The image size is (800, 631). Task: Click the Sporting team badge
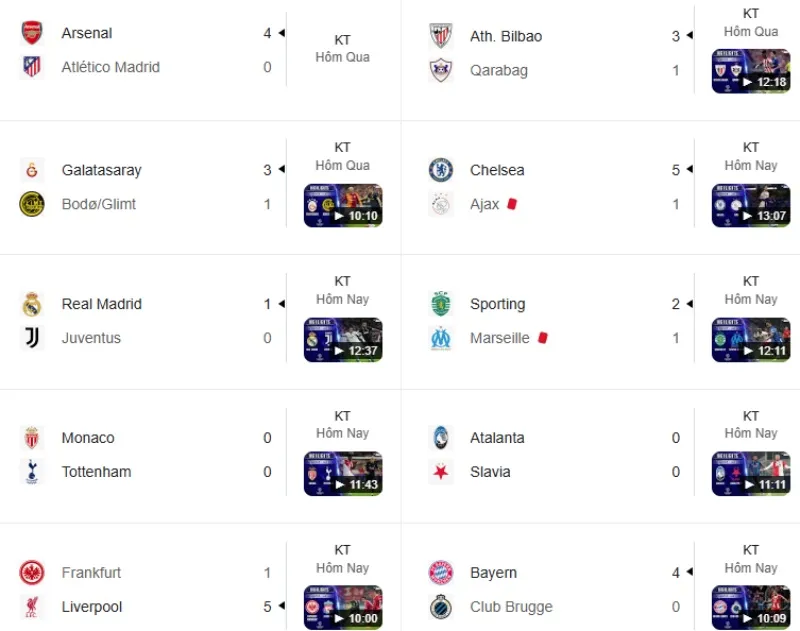coord(441,304)
